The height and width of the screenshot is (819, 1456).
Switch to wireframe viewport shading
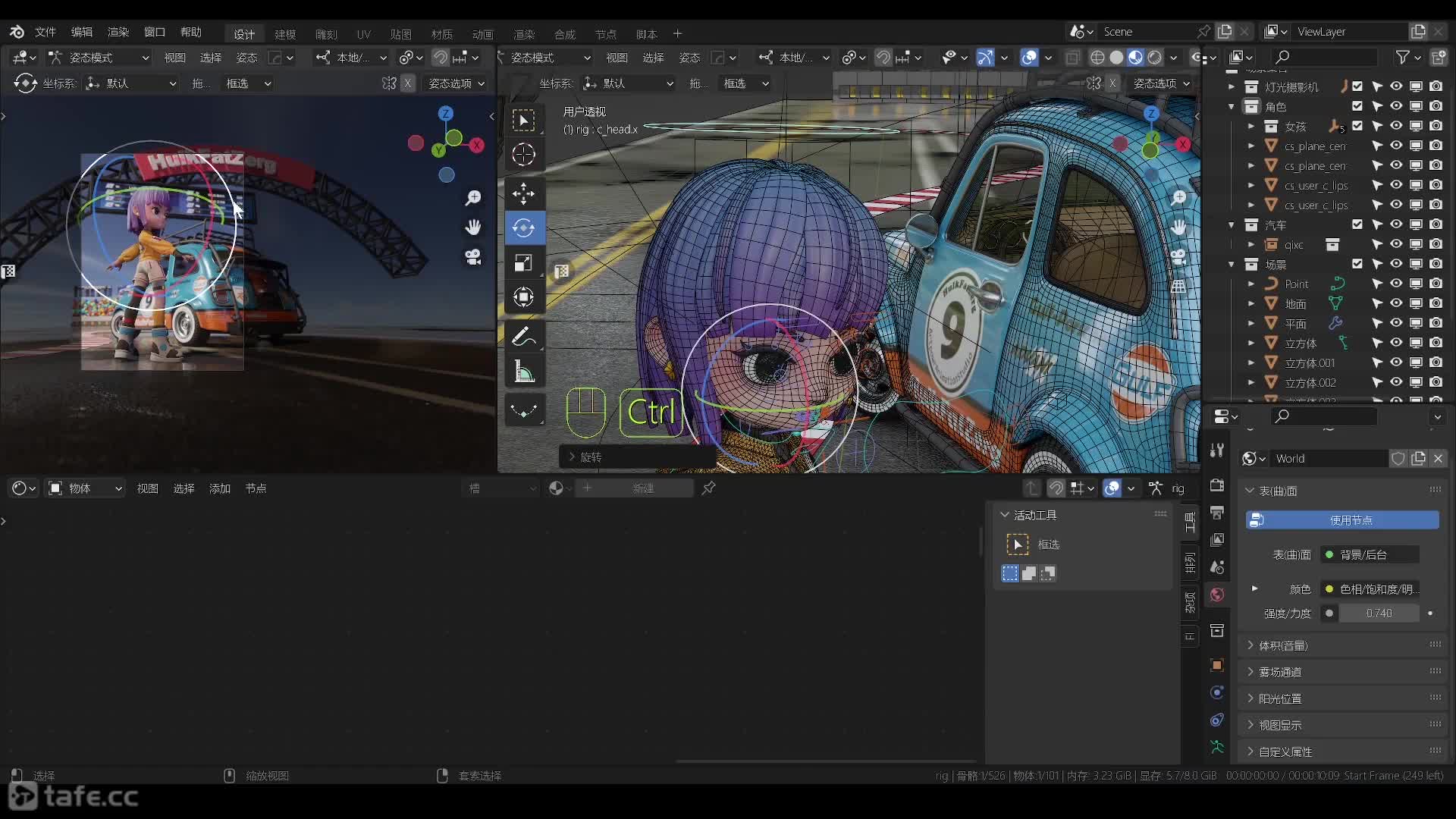(1097, 58)
